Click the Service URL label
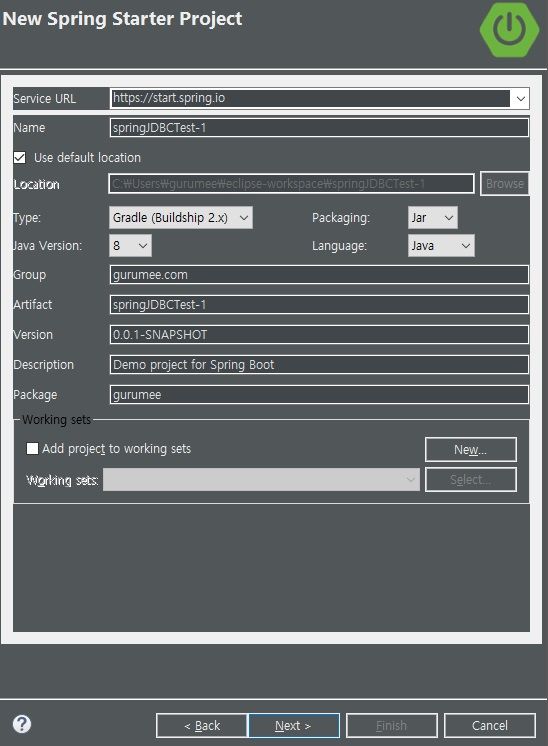The image size is (548, 746). point(44,98)
